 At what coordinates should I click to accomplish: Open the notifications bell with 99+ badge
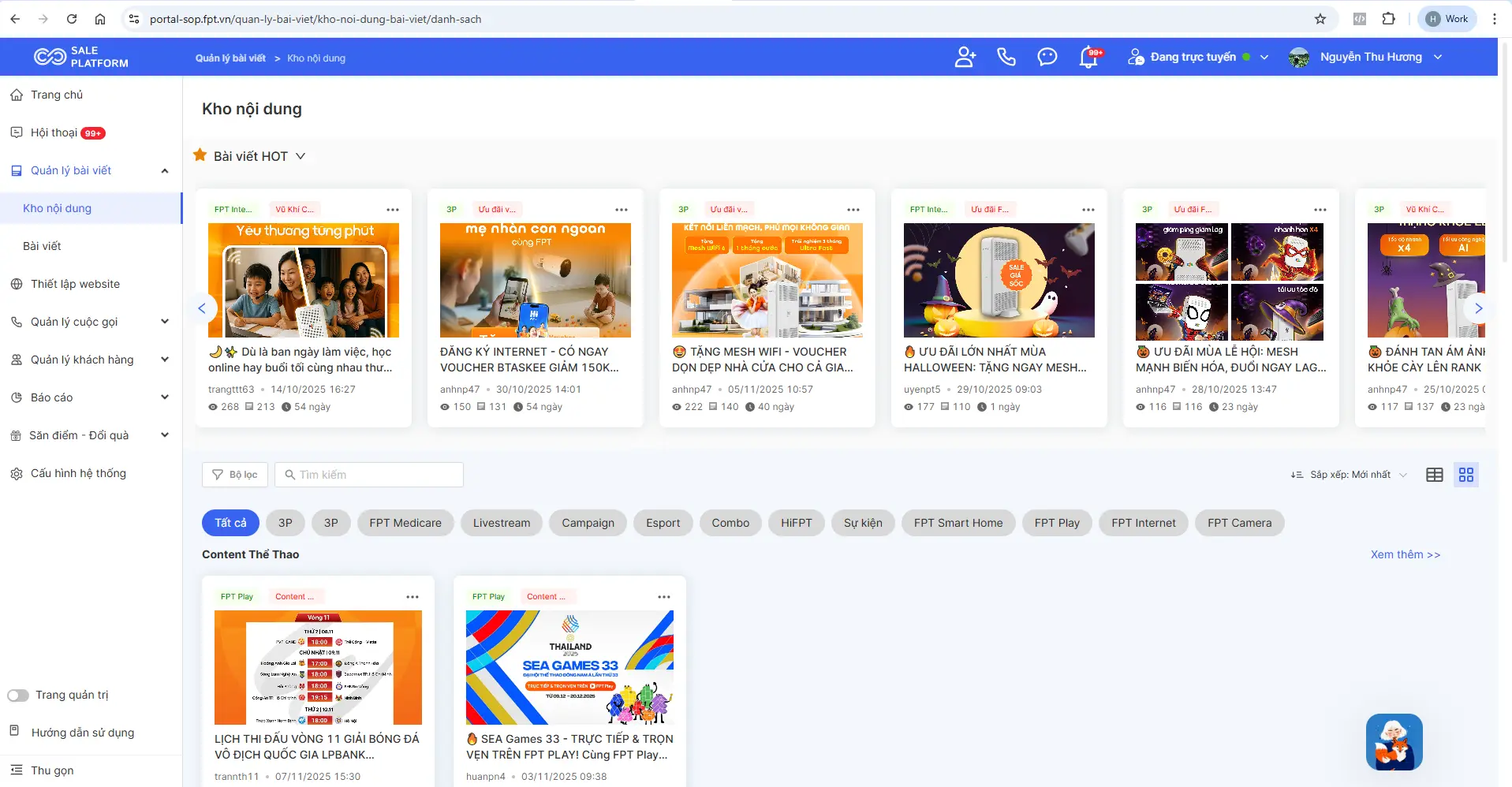click(1088, 58)
